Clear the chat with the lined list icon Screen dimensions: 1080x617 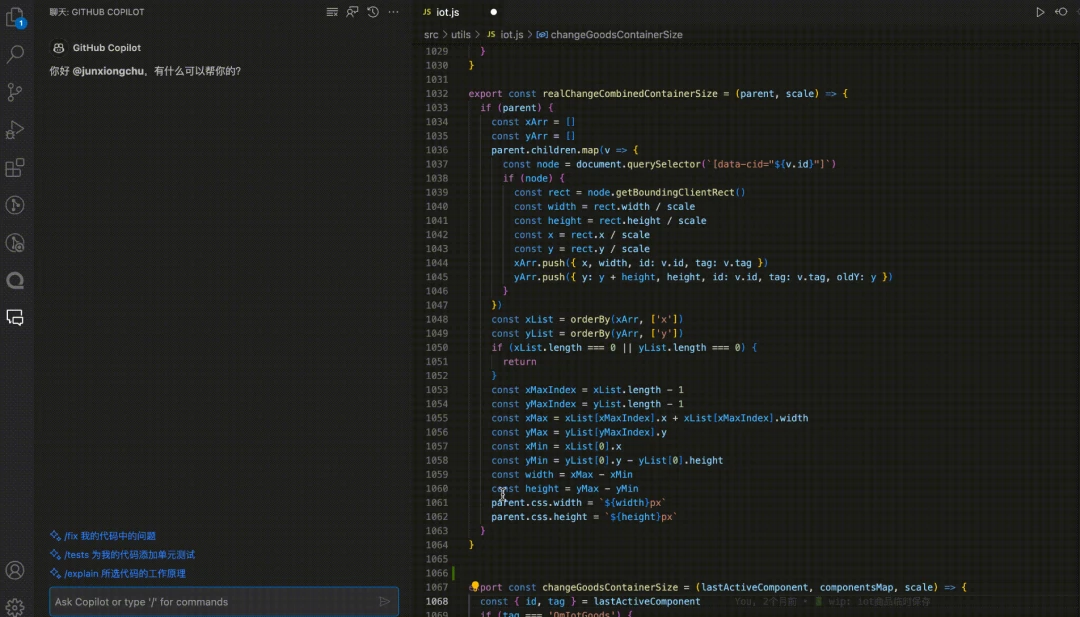[332, 12]
